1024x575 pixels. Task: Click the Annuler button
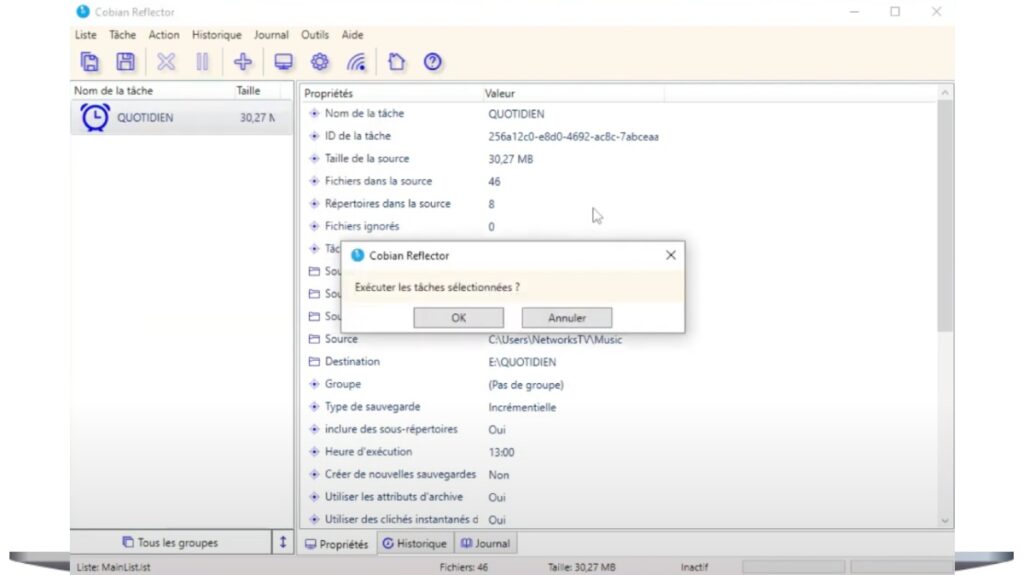coord(567,318)
